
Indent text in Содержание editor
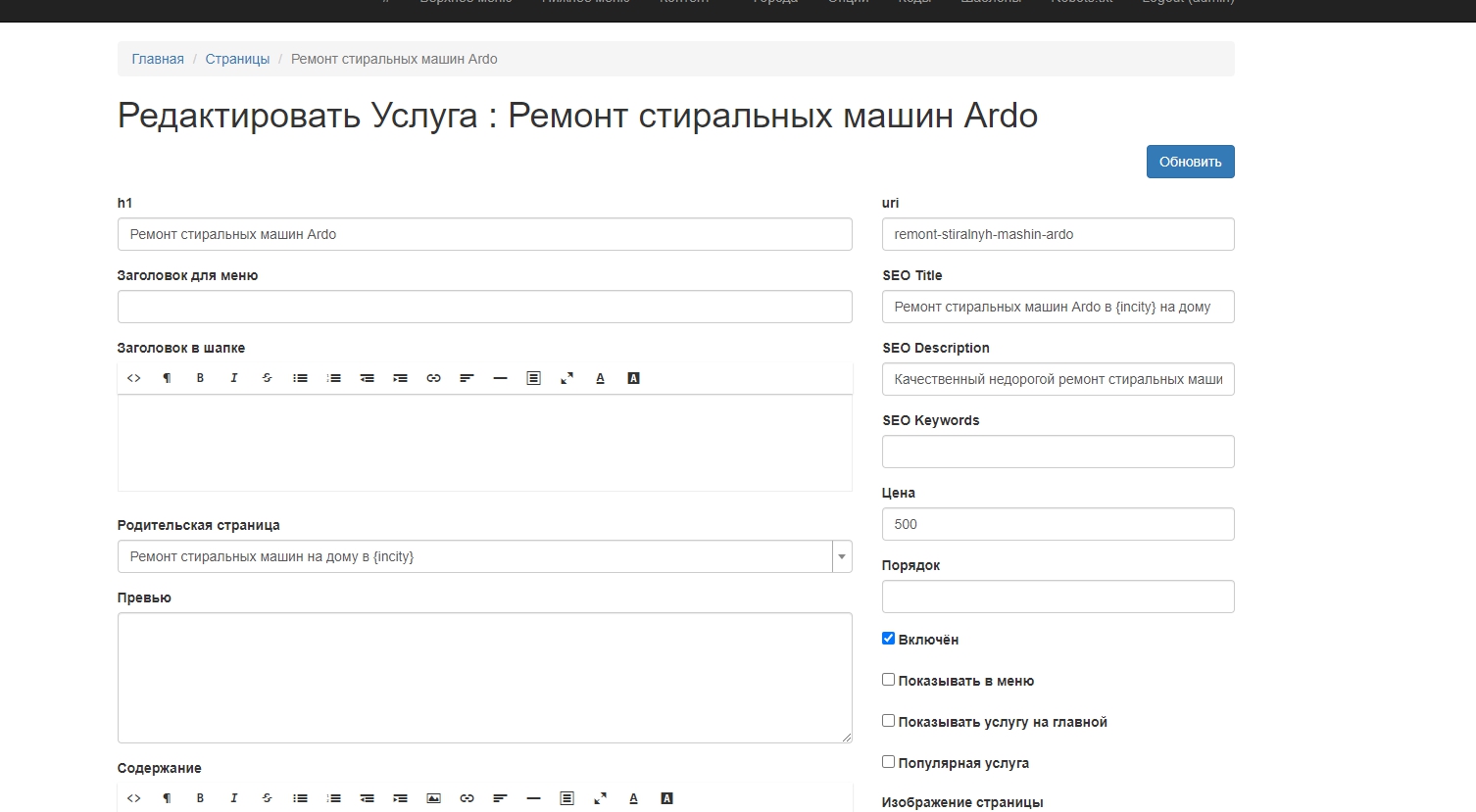click(401, 798)
